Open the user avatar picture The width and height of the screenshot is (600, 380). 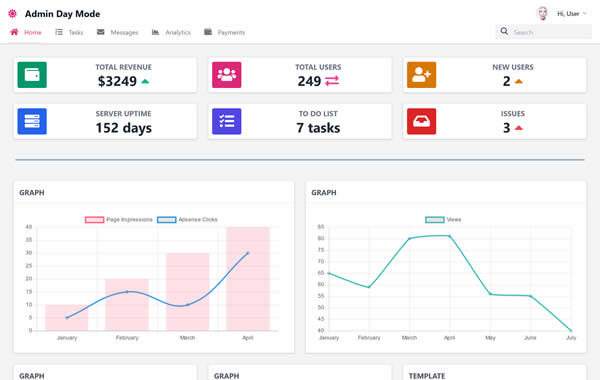tap(542, 14)
